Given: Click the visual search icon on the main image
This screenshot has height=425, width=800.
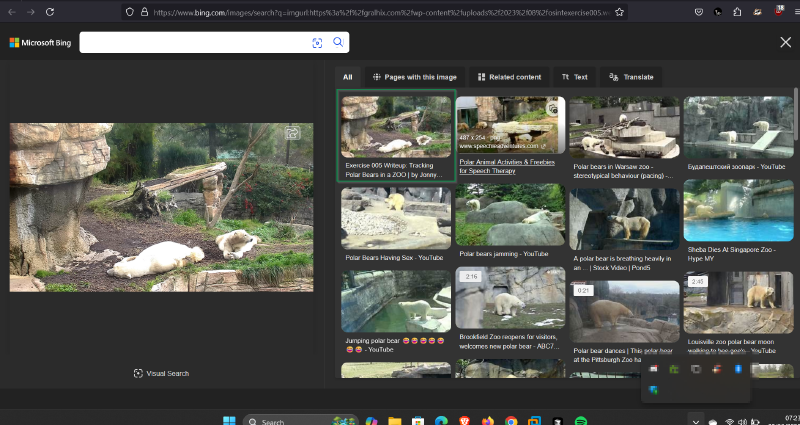Looking at the screenshot, I should (293, 133).
